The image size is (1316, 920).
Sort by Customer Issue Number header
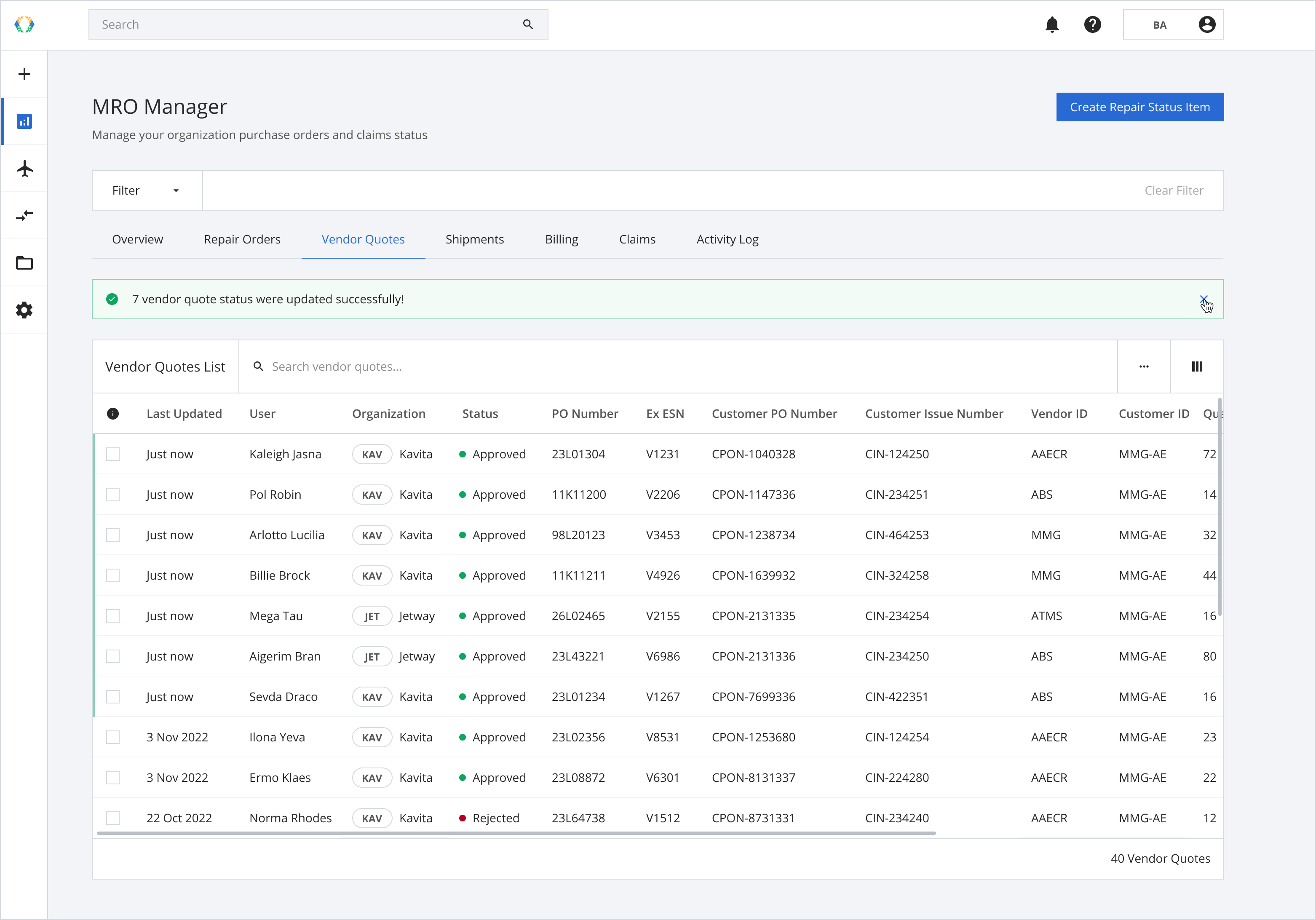tap(934, 414)
